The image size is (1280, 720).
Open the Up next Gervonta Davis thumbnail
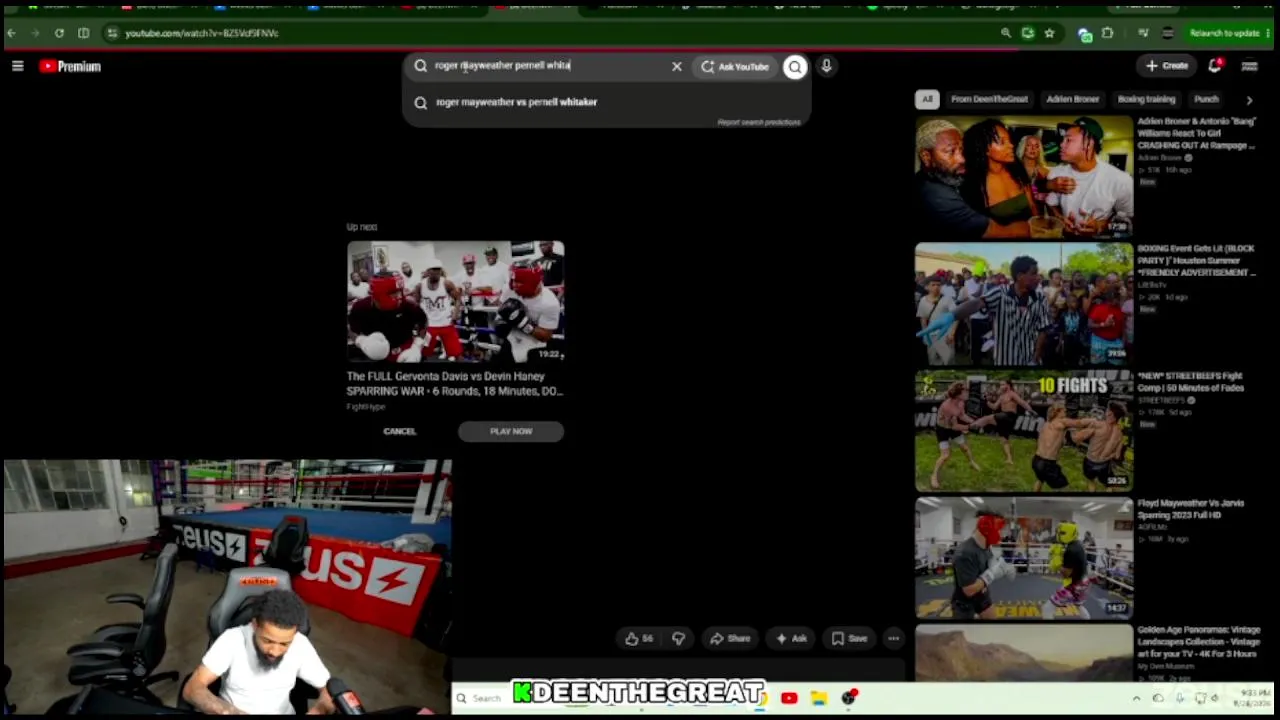tap(456, 301)
